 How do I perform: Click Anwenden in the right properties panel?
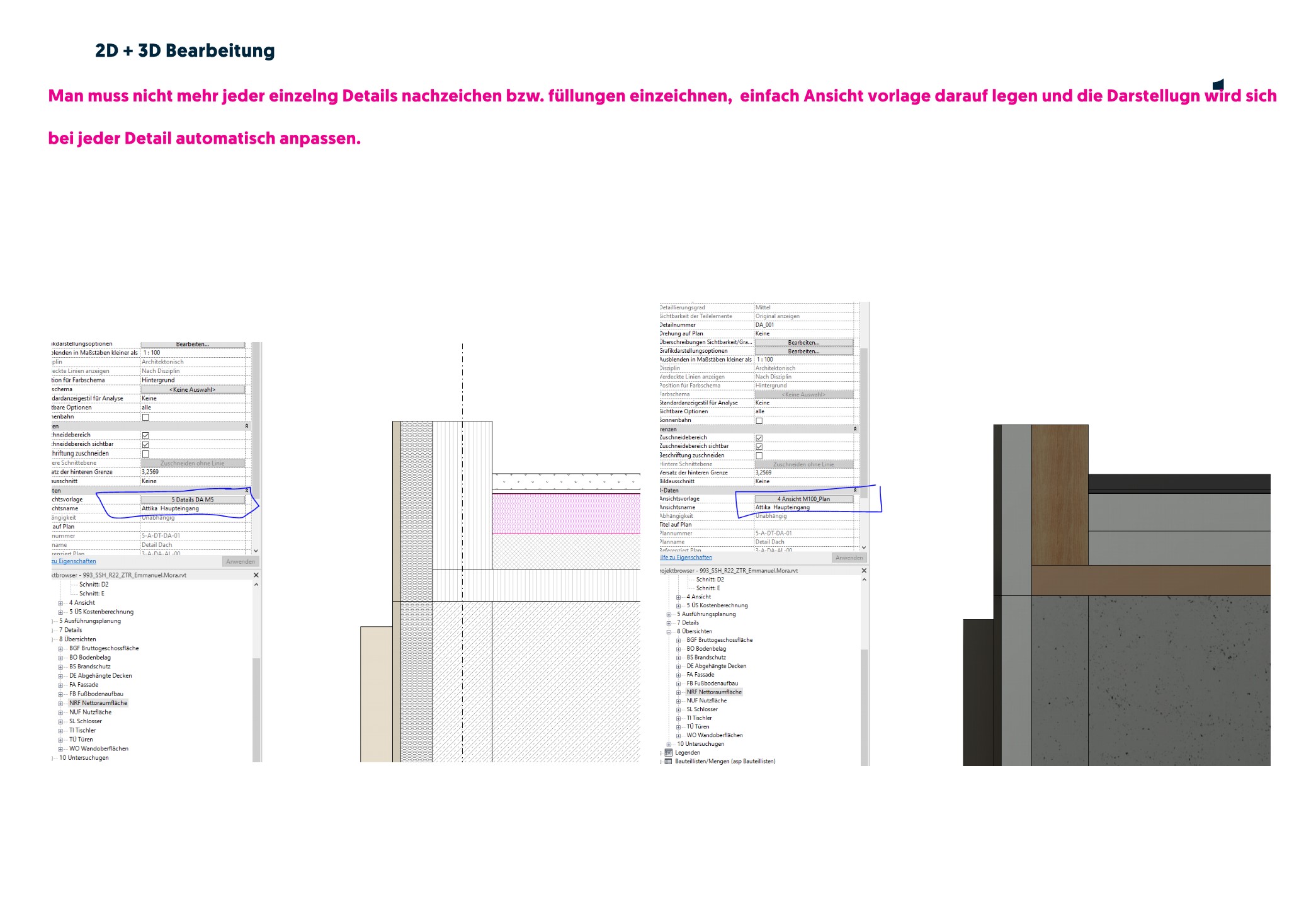coord(849,558)
